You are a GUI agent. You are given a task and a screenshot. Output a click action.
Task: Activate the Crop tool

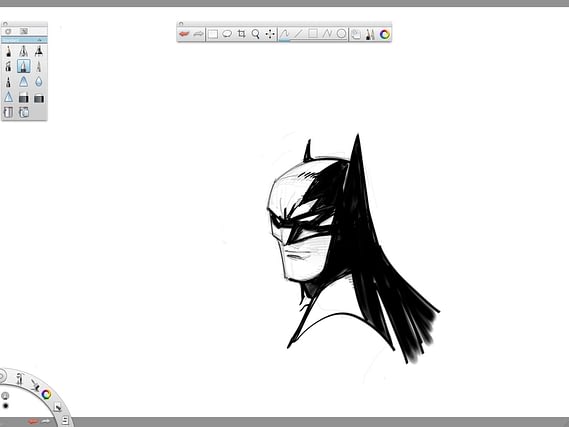coord(241,34)
